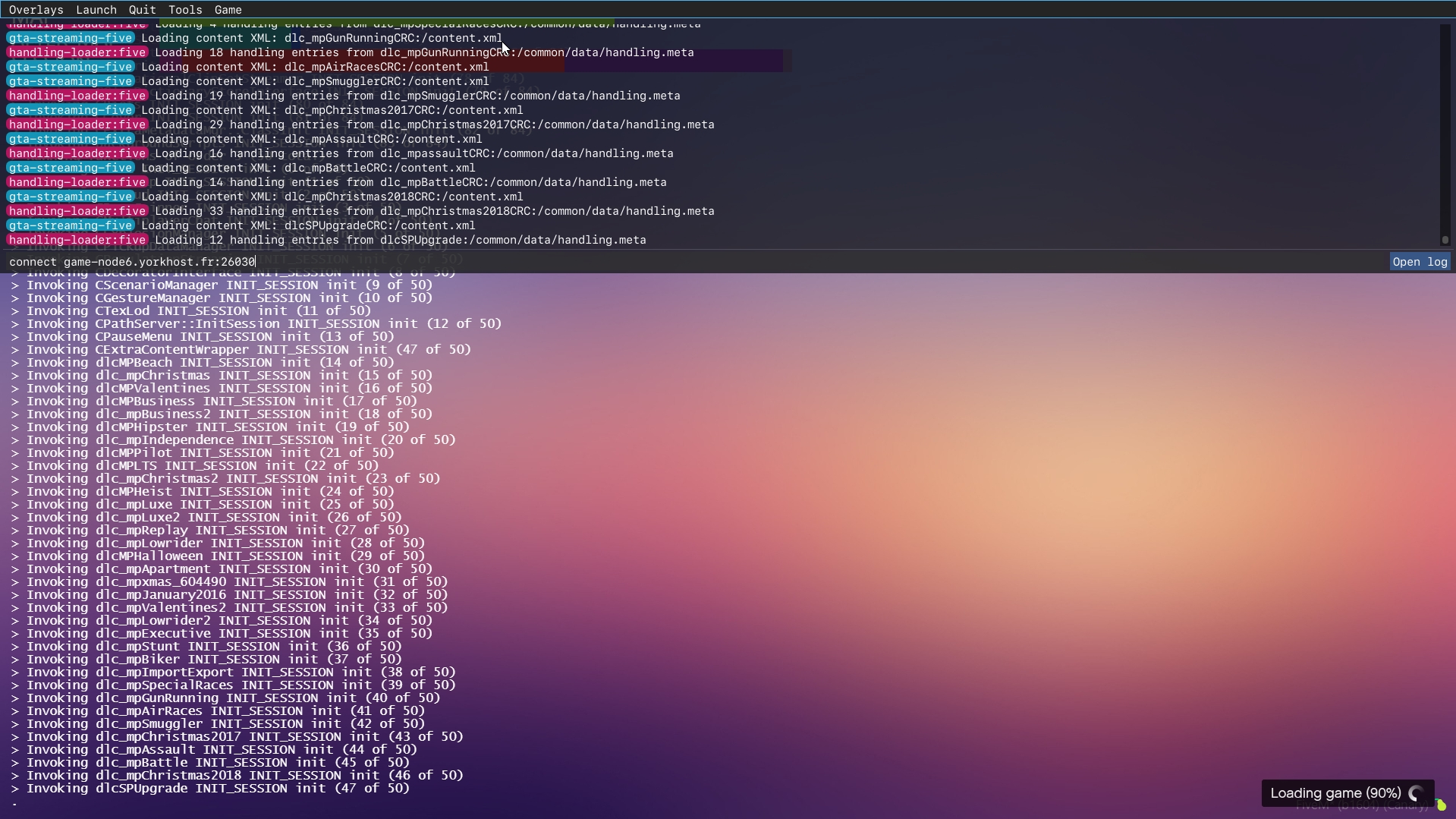
Task: Open the Launch menu
Action: pos(96,10)
